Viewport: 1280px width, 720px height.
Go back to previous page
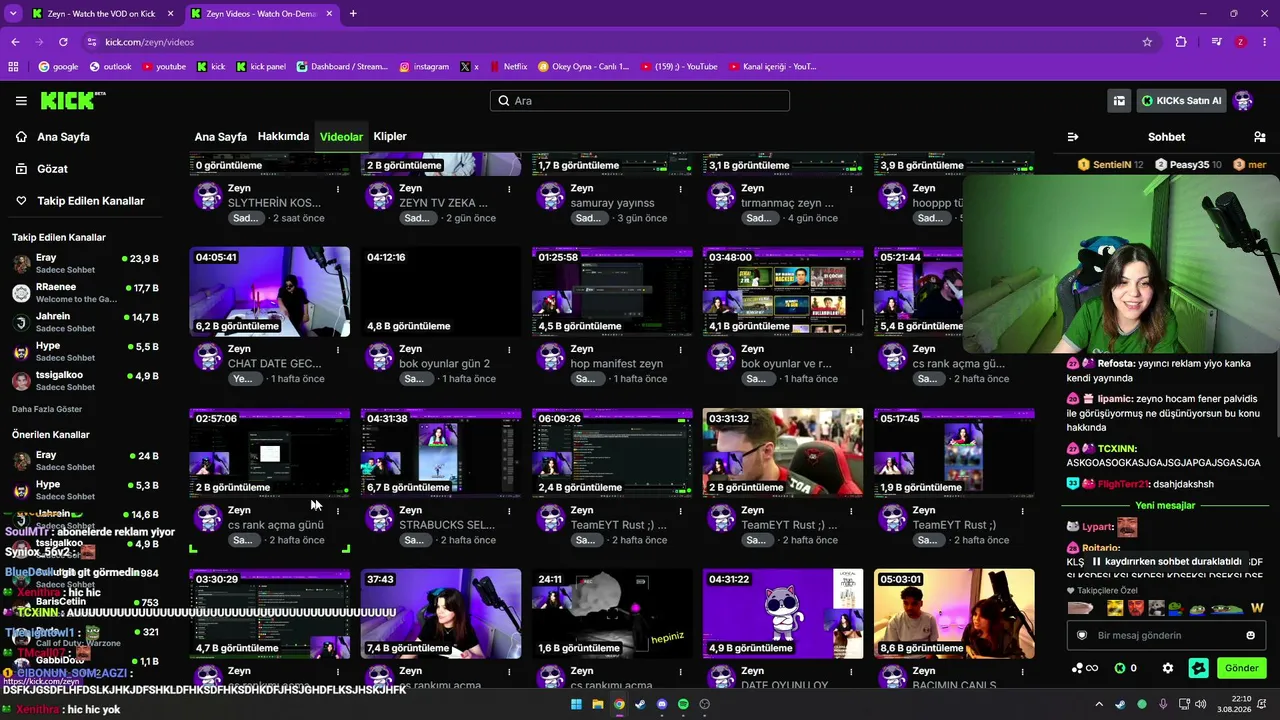(x=15, y=42)
